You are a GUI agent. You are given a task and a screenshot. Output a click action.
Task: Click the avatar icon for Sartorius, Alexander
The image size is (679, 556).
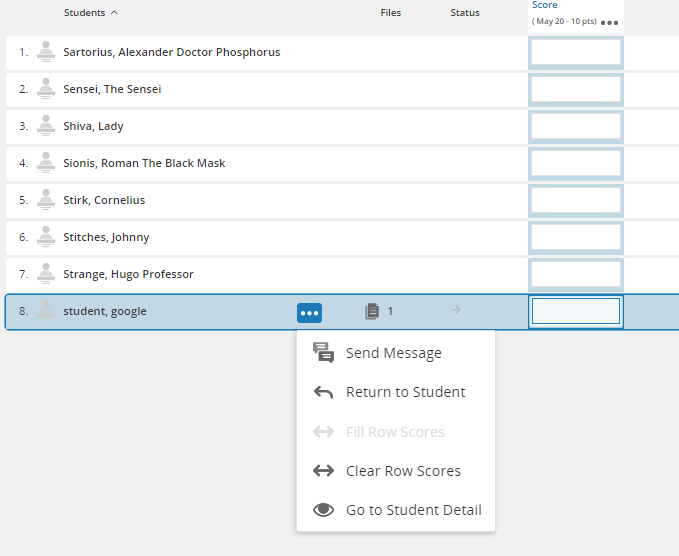45,52
